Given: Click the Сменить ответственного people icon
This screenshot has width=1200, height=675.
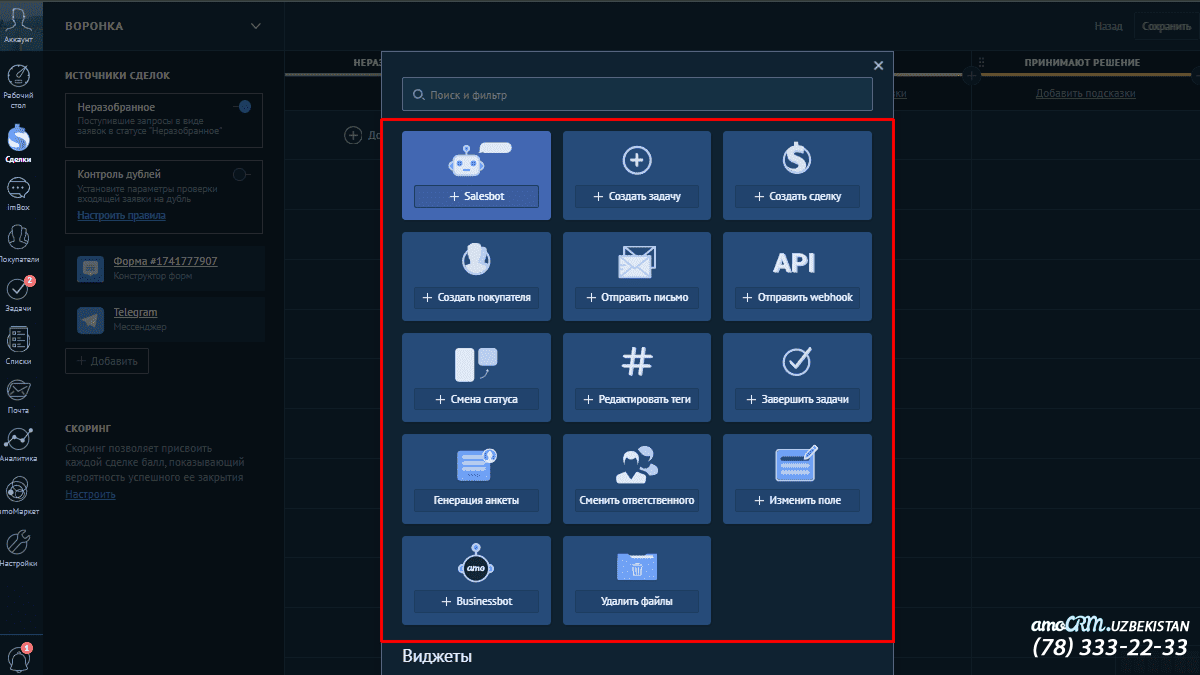Looking at the screenshot, I should click(636, 464).
